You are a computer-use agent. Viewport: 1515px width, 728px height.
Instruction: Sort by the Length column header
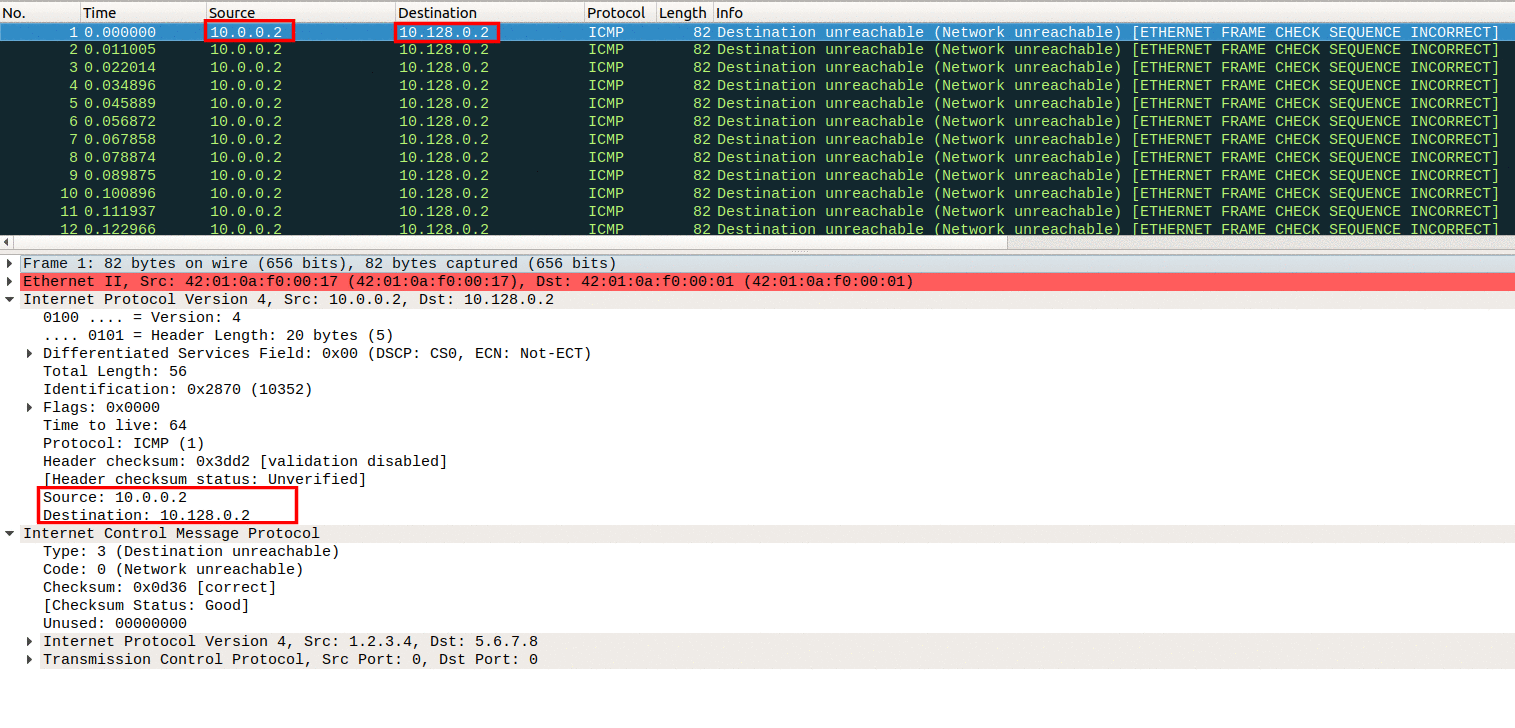(x=684, y=13)
